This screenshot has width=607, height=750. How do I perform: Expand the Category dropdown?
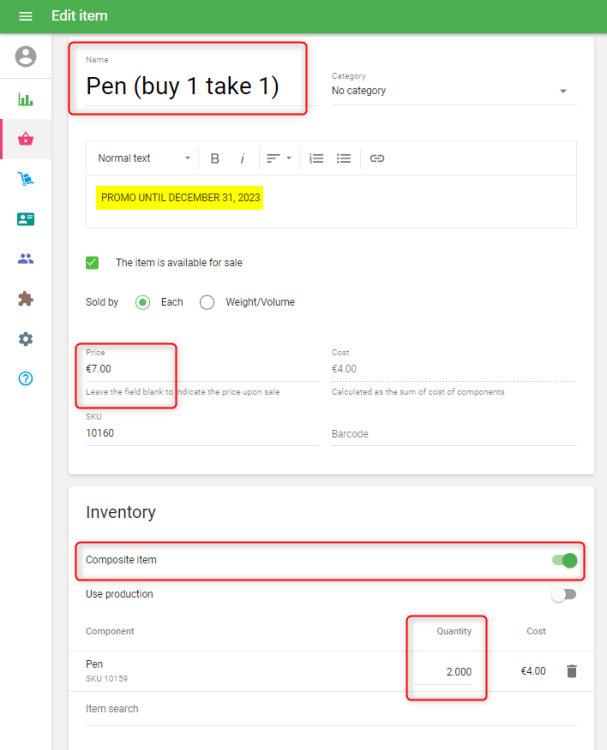tap(454, 91)
